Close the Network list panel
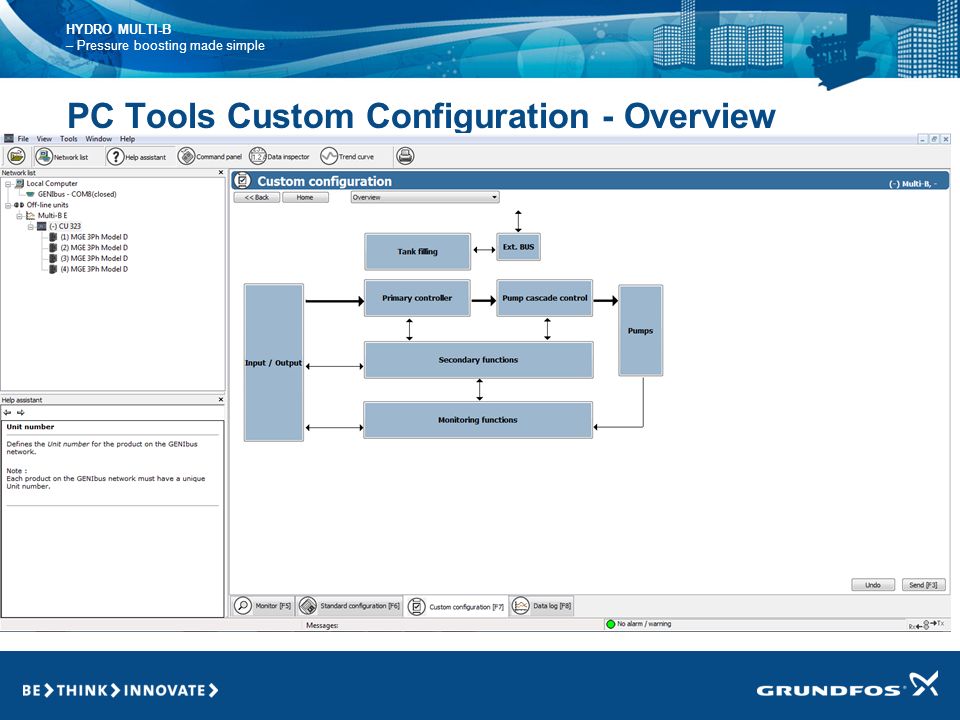The height and width of the screenshot is (720, 960). point(221,173)
